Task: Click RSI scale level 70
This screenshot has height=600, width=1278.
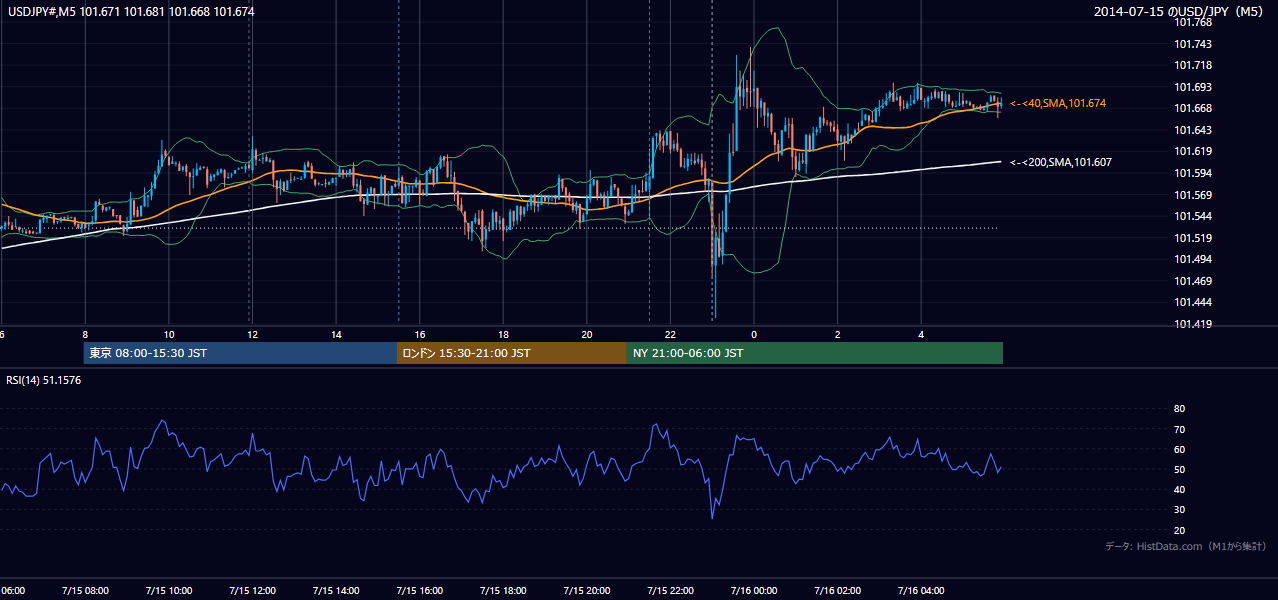Action: click(x=1180, y=429)
